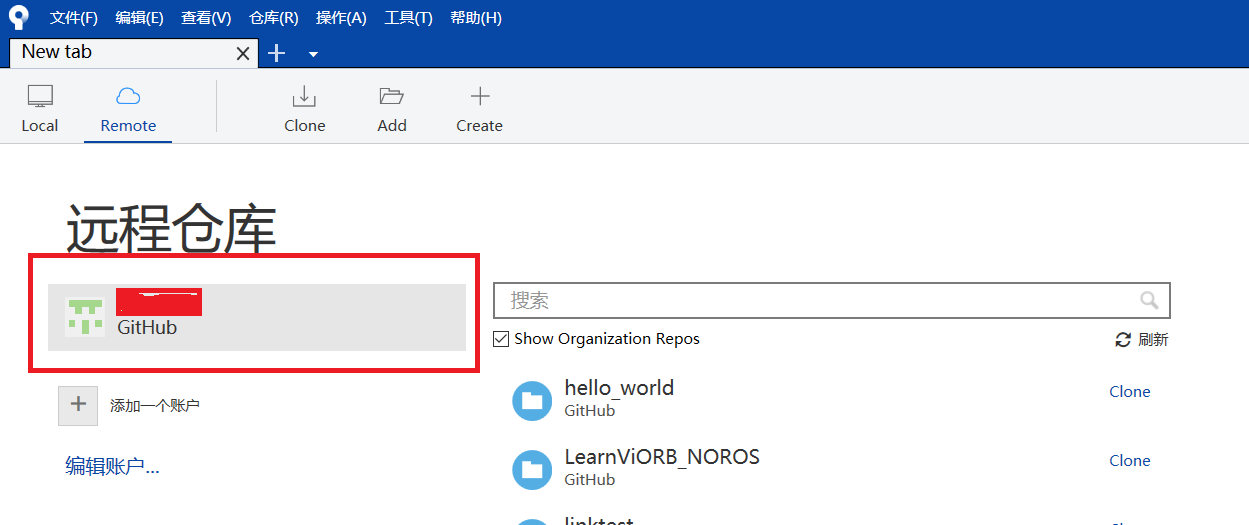Click the 刷新 refresh button
Screen dimensions: 1249x525
click(1142, 340)
